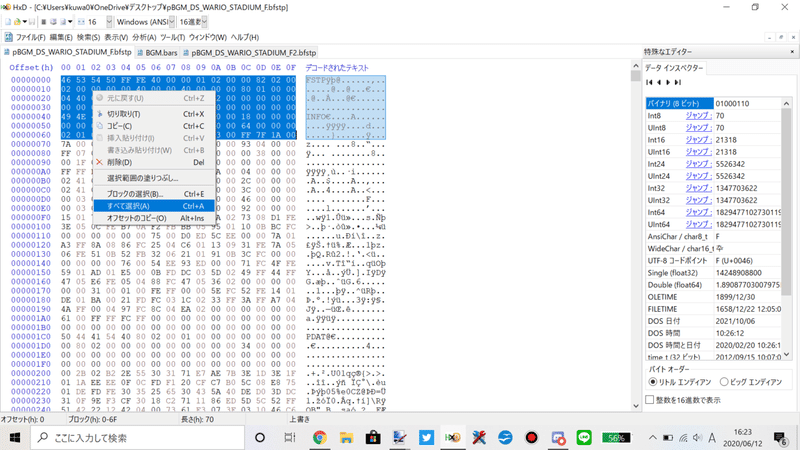Click the ジャンプ link in the UInt24 row
800x450 pixels.
click(x=698, y=176)
